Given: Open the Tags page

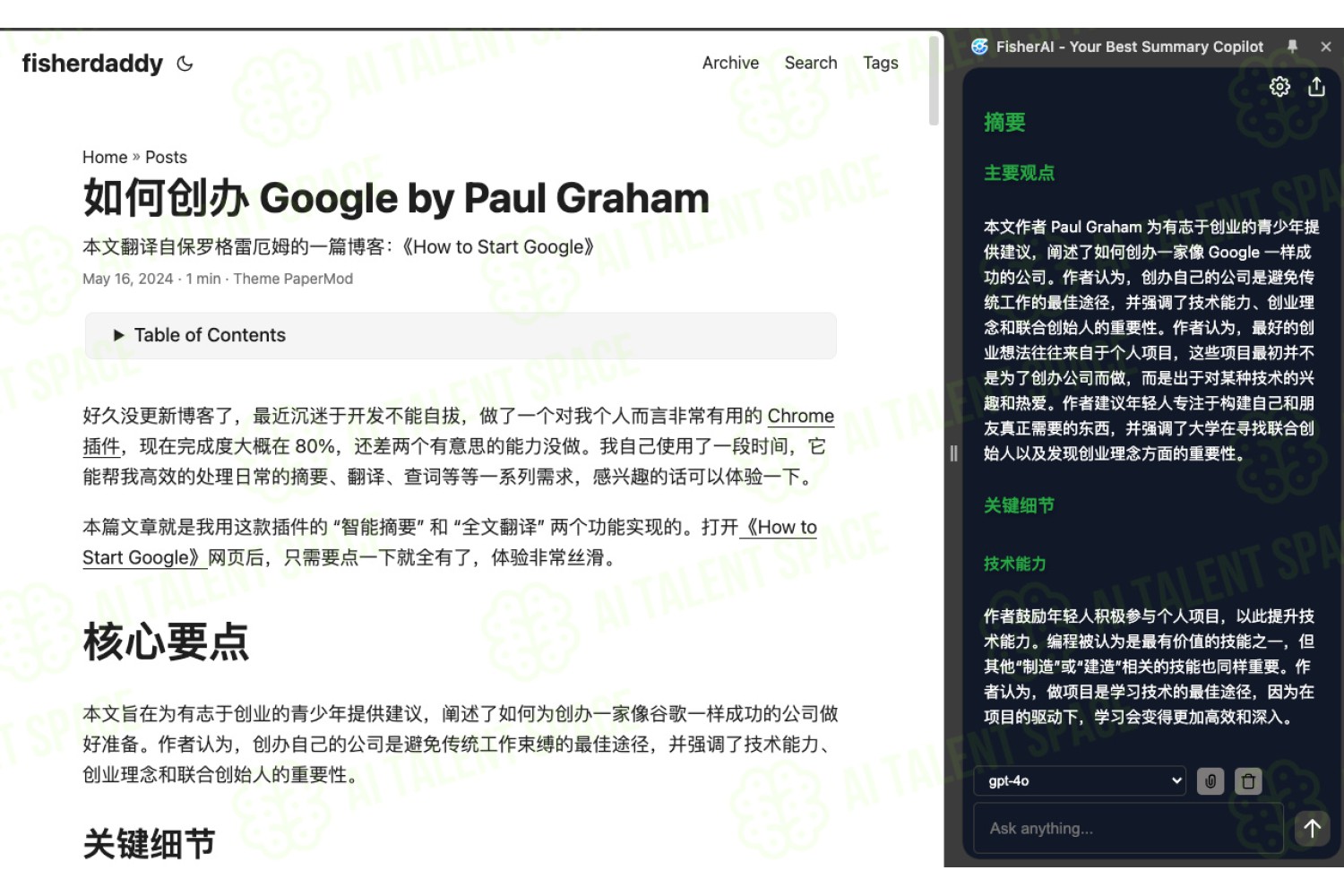Looking at the screenshot, I should click(x=881, y=63).
